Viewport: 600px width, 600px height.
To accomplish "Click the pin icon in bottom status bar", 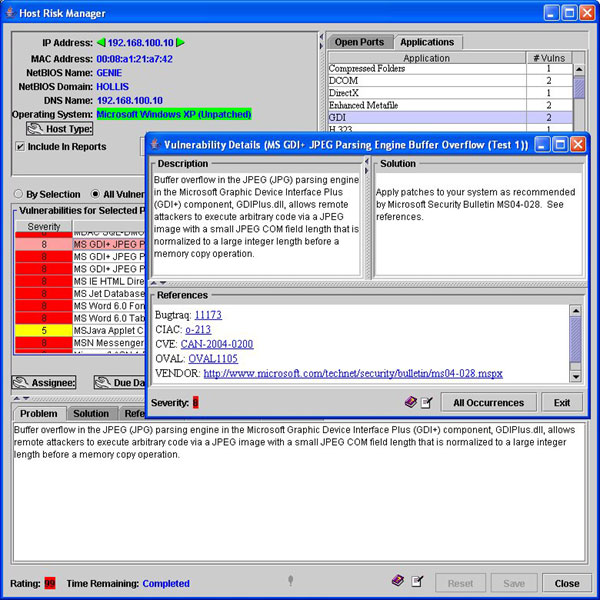I will pos(291,581).
